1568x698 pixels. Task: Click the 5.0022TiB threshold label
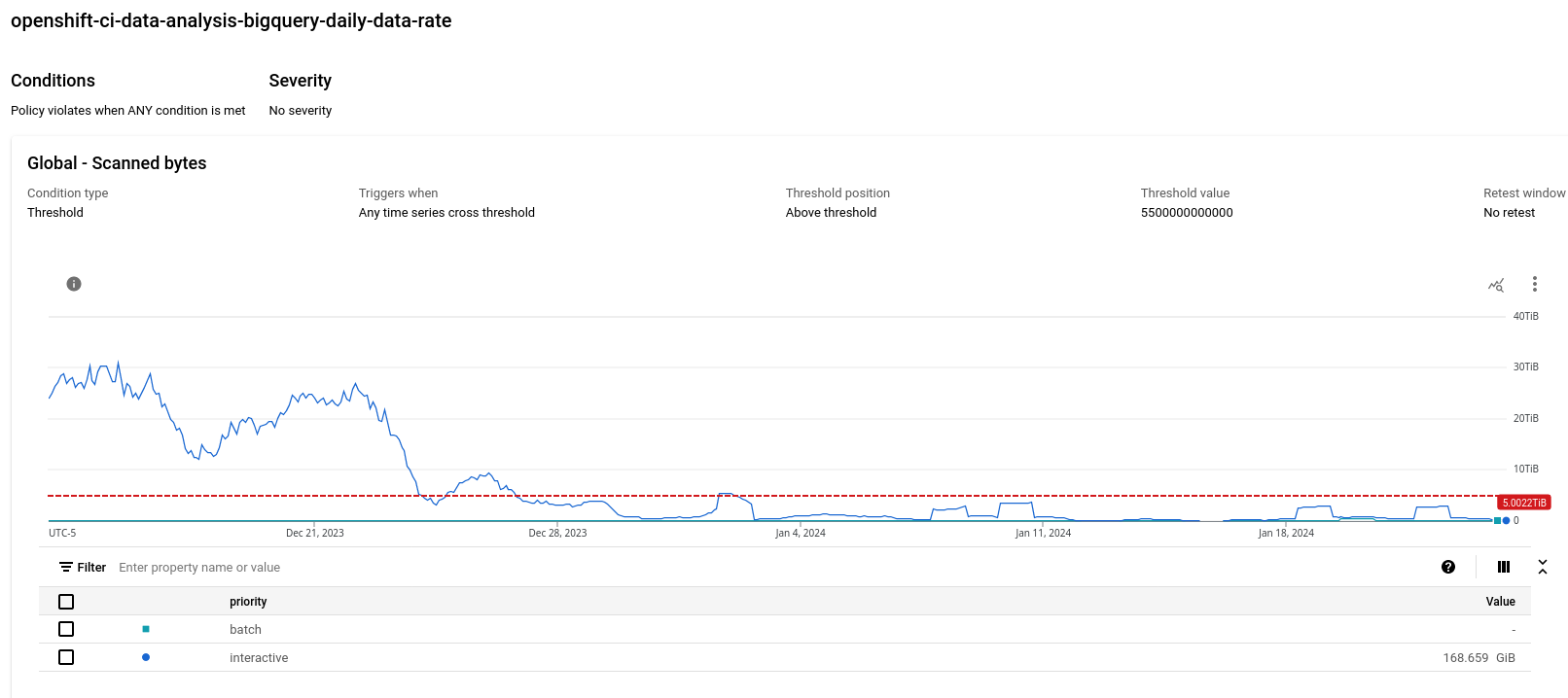point(1524,503)
